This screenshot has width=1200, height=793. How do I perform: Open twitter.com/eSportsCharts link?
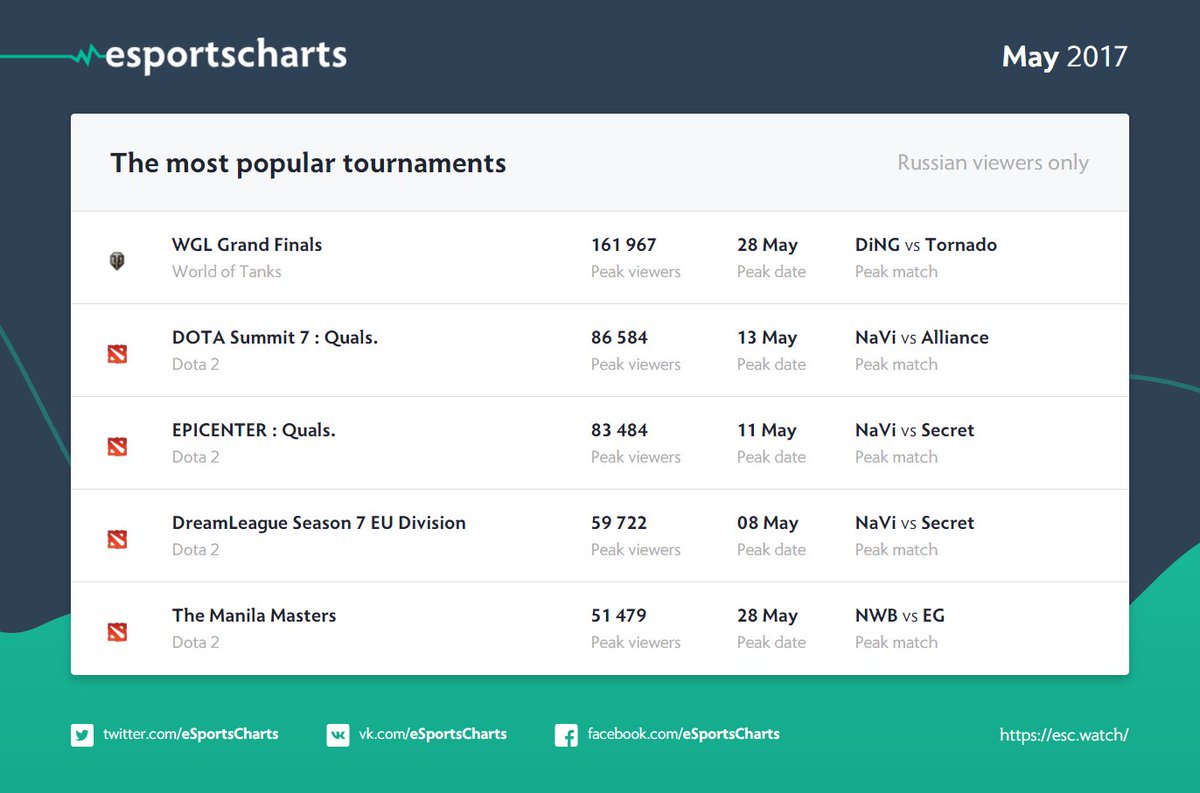[x=191, y=734]
